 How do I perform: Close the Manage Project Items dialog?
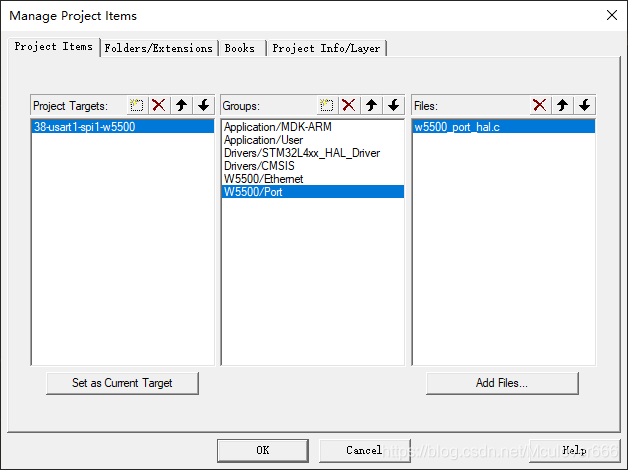pos(612,15)
